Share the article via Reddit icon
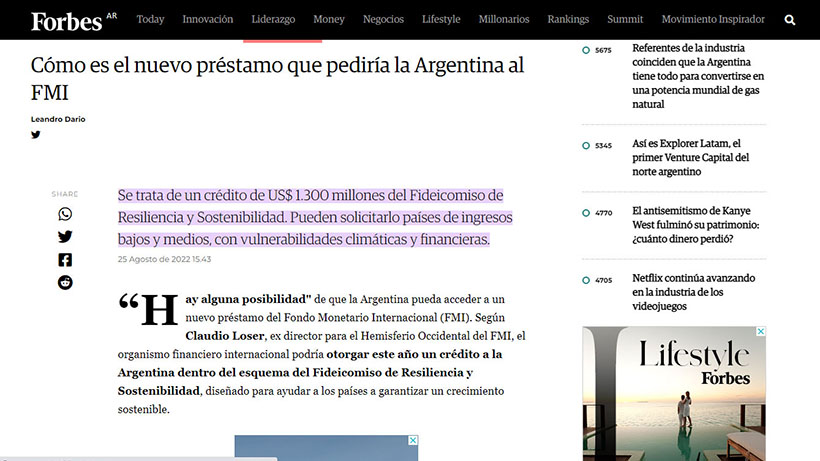 (x=65, y=283)
